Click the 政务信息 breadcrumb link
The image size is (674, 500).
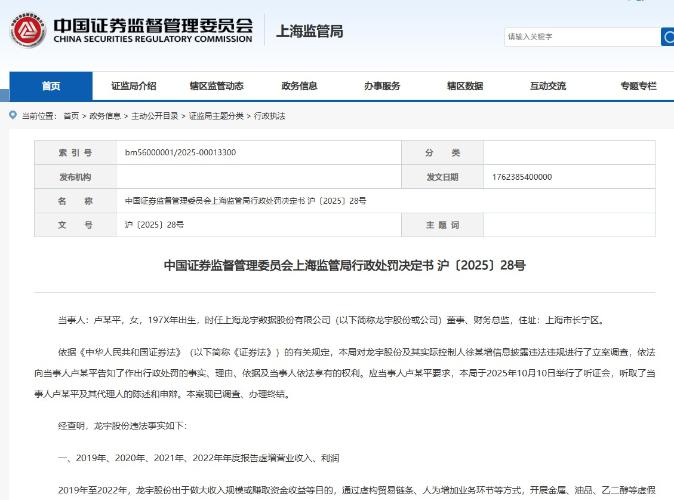point(105,116)
